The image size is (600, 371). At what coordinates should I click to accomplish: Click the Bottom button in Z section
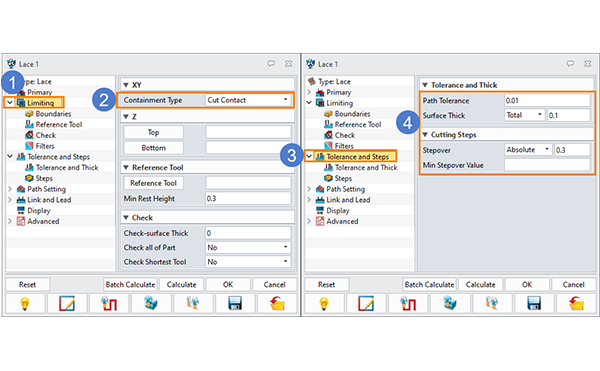pyautogui.click(x=153, y=148)
